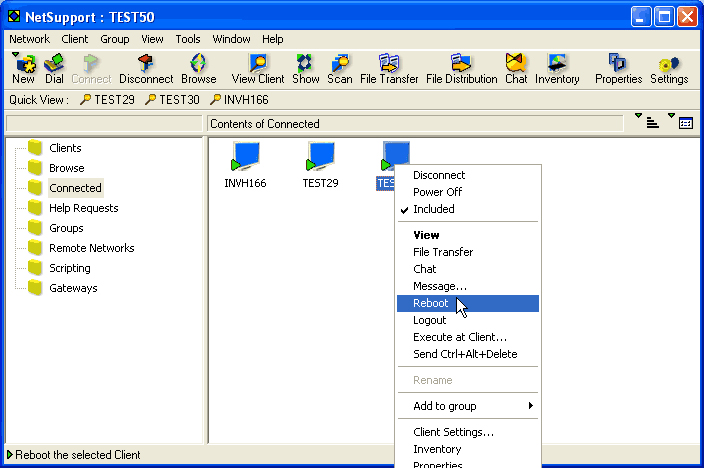Open File Transfer from the toolbar
Screen dimensions: 704x468
pos(389,68)
